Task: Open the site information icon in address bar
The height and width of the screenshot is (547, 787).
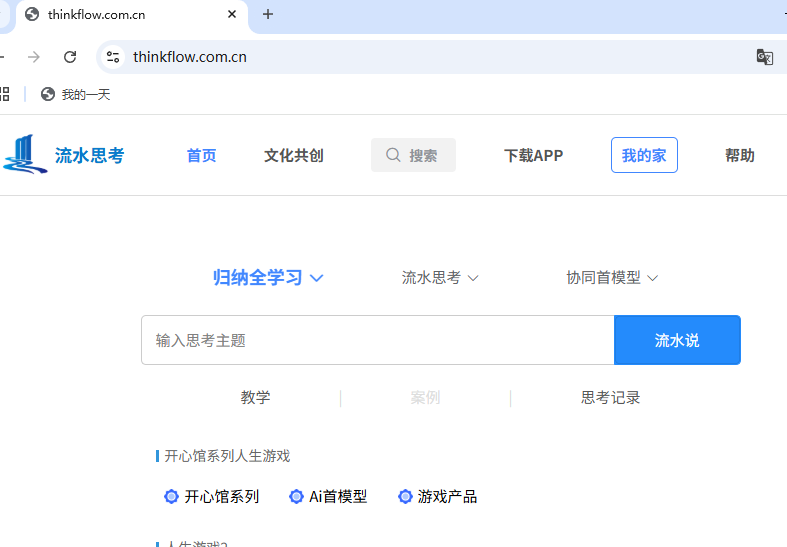Action: [113, 57]
